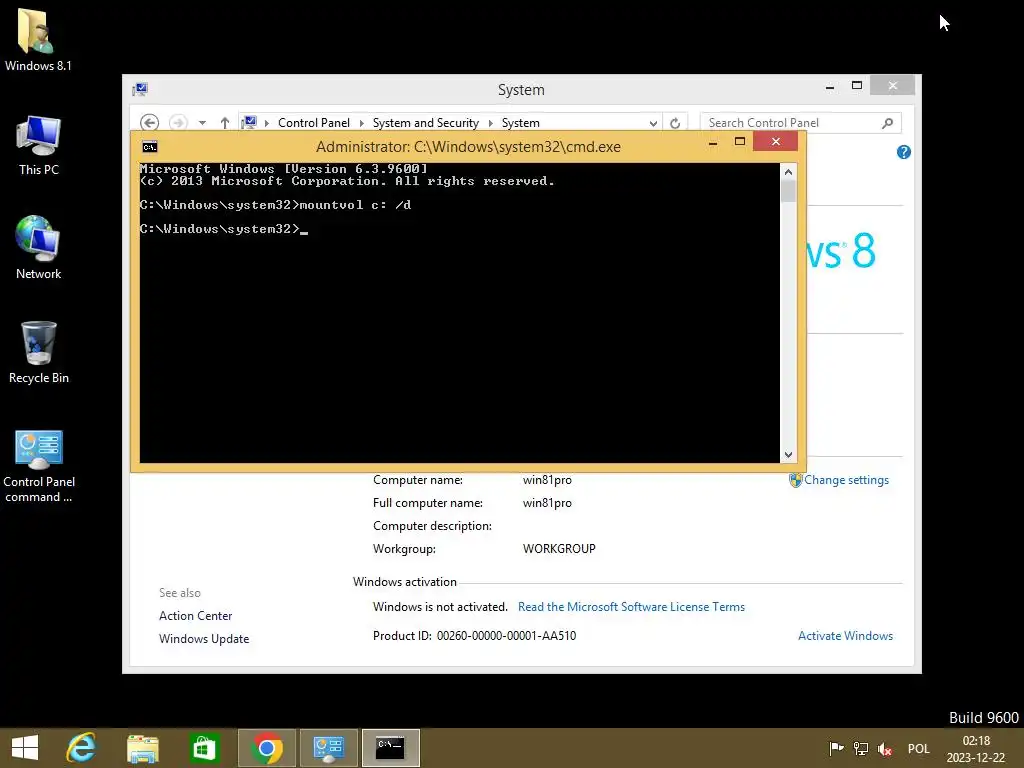The height and width of the screenshot is (768, 1024).
Task: Click Product ID 00260-00000-00001-AA510 text
Action: click(474, 635)
